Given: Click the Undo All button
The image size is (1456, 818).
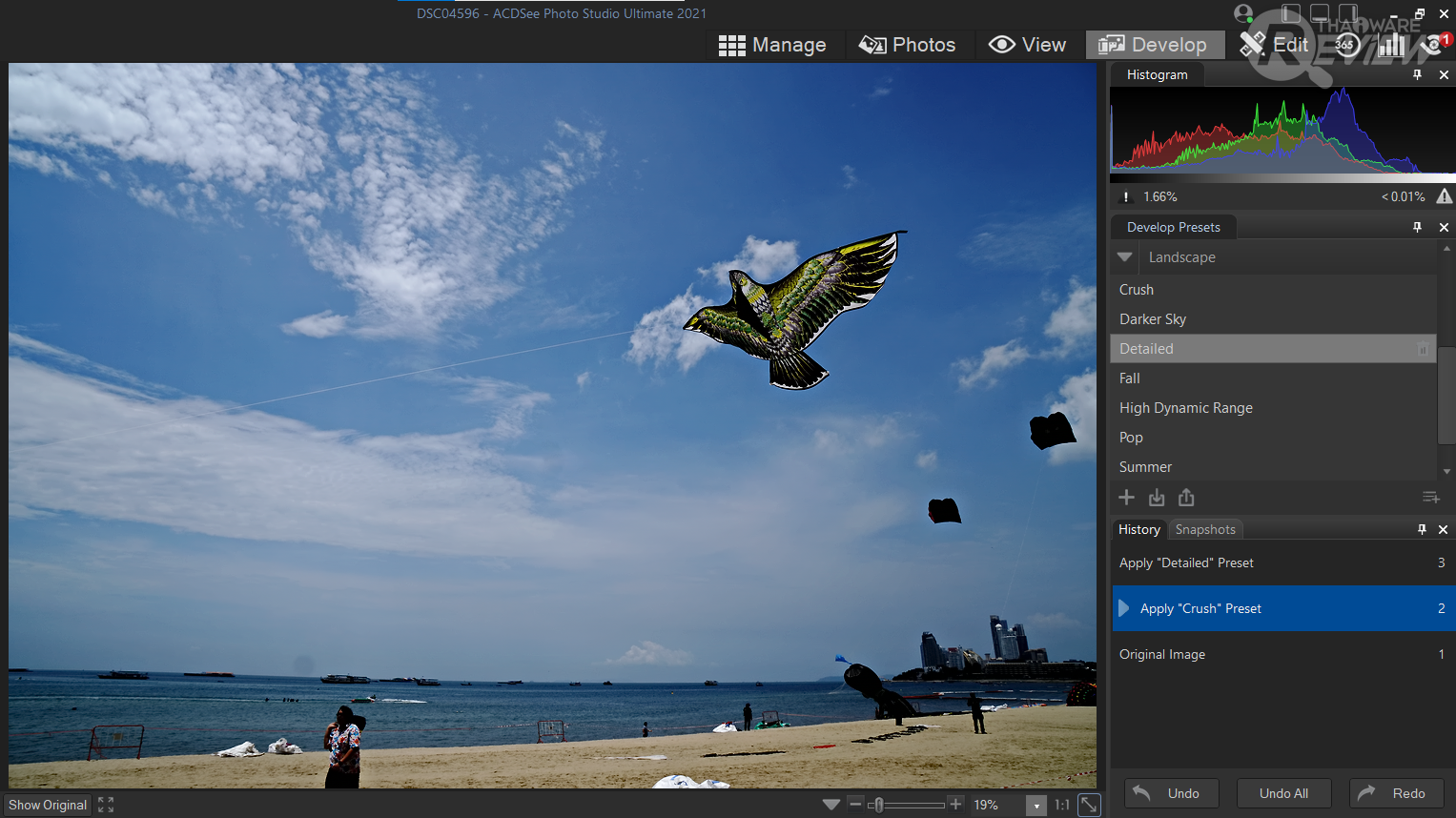Looking at the screenshot, I should tap(1282, 793).
